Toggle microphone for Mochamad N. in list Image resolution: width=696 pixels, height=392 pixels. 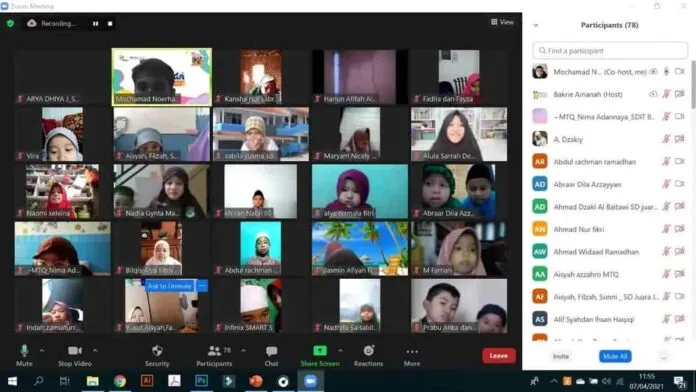[666, 71]
